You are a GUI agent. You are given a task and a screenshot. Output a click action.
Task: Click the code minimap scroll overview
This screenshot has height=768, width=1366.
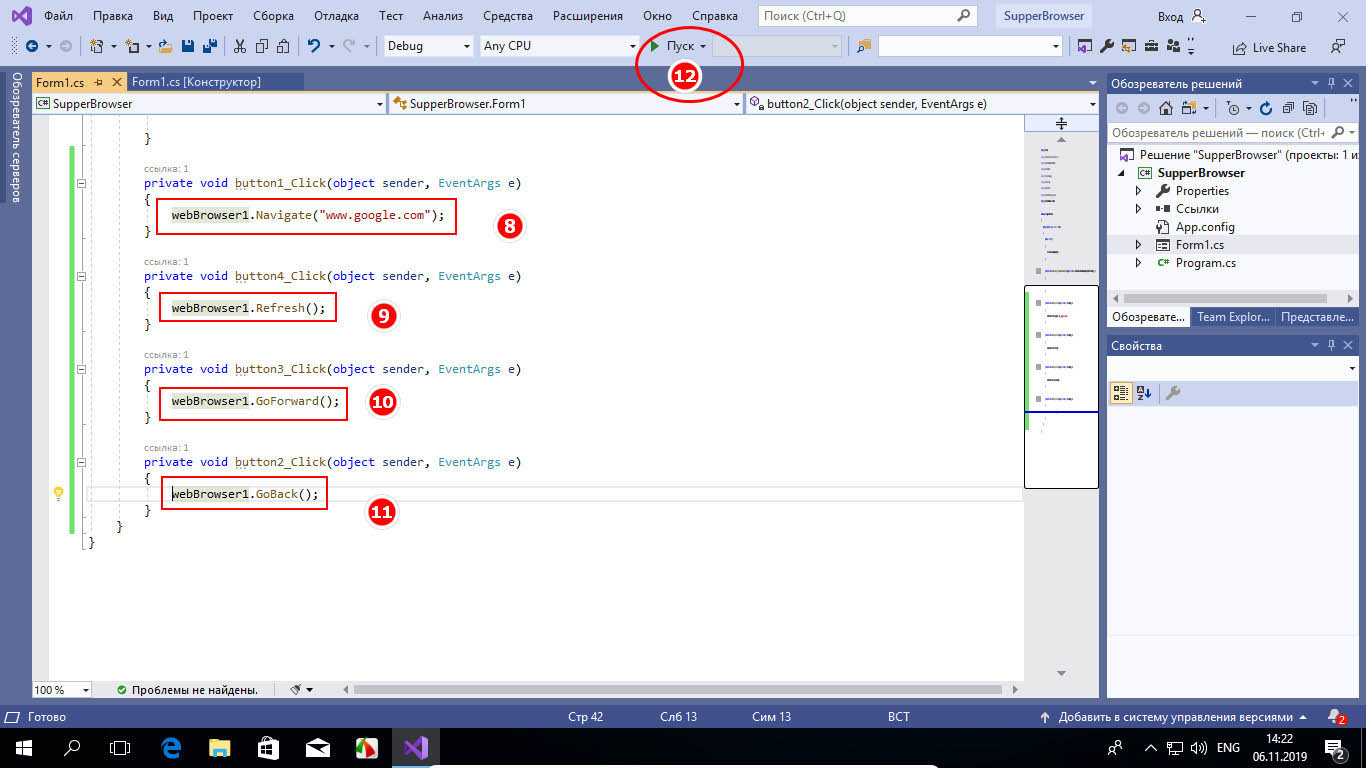point(1061,387)
